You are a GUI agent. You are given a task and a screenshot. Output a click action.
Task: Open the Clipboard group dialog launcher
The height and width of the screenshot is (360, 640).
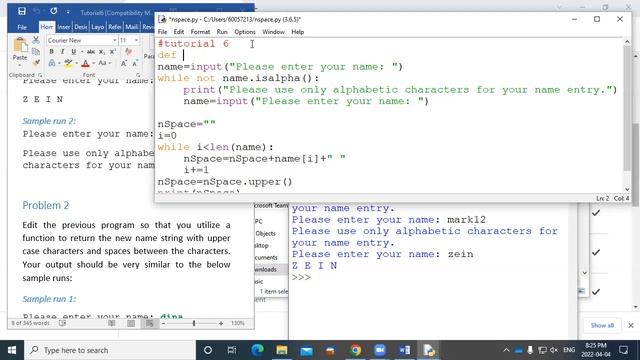(40, 75)
